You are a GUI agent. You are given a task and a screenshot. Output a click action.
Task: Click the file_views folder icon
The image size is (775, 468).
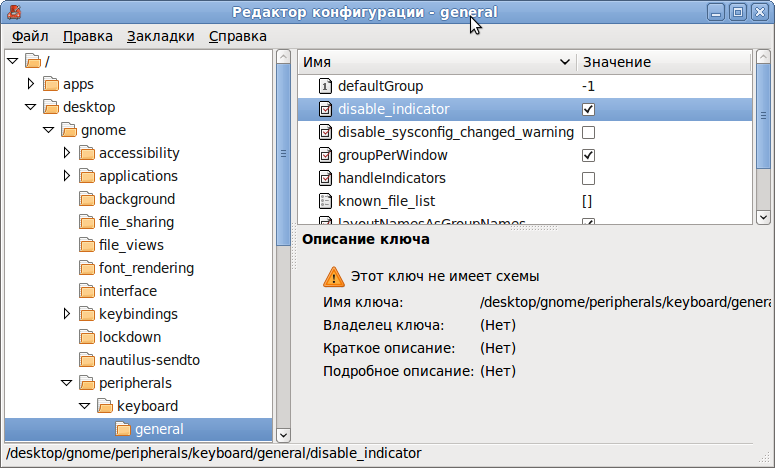(87, 245)
